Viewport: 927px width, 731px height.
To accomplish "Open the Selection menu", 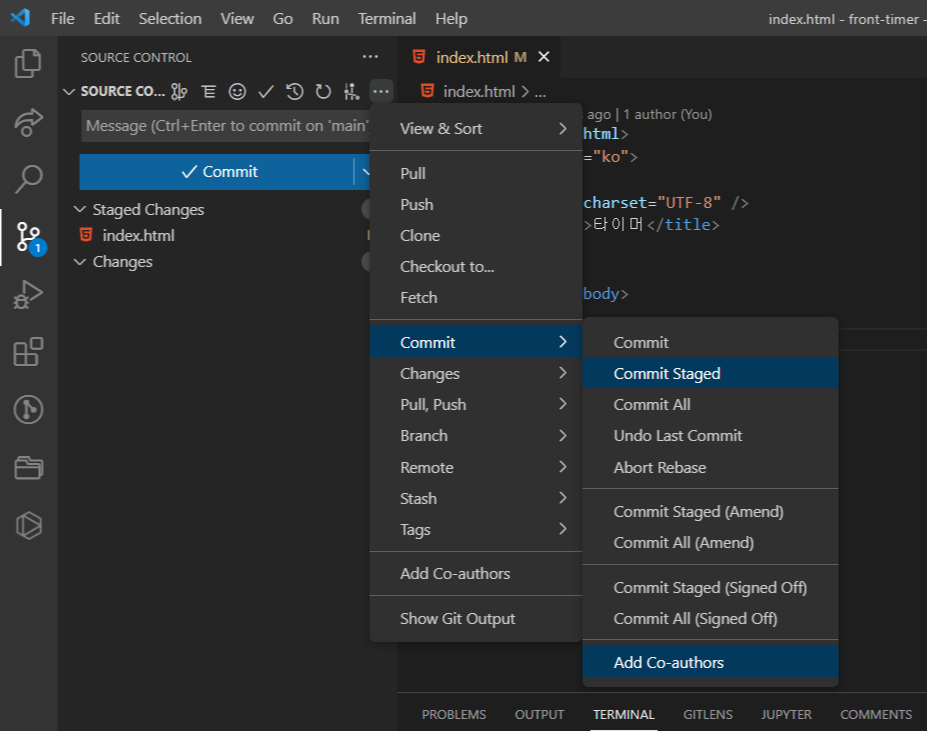I will 170,18.
